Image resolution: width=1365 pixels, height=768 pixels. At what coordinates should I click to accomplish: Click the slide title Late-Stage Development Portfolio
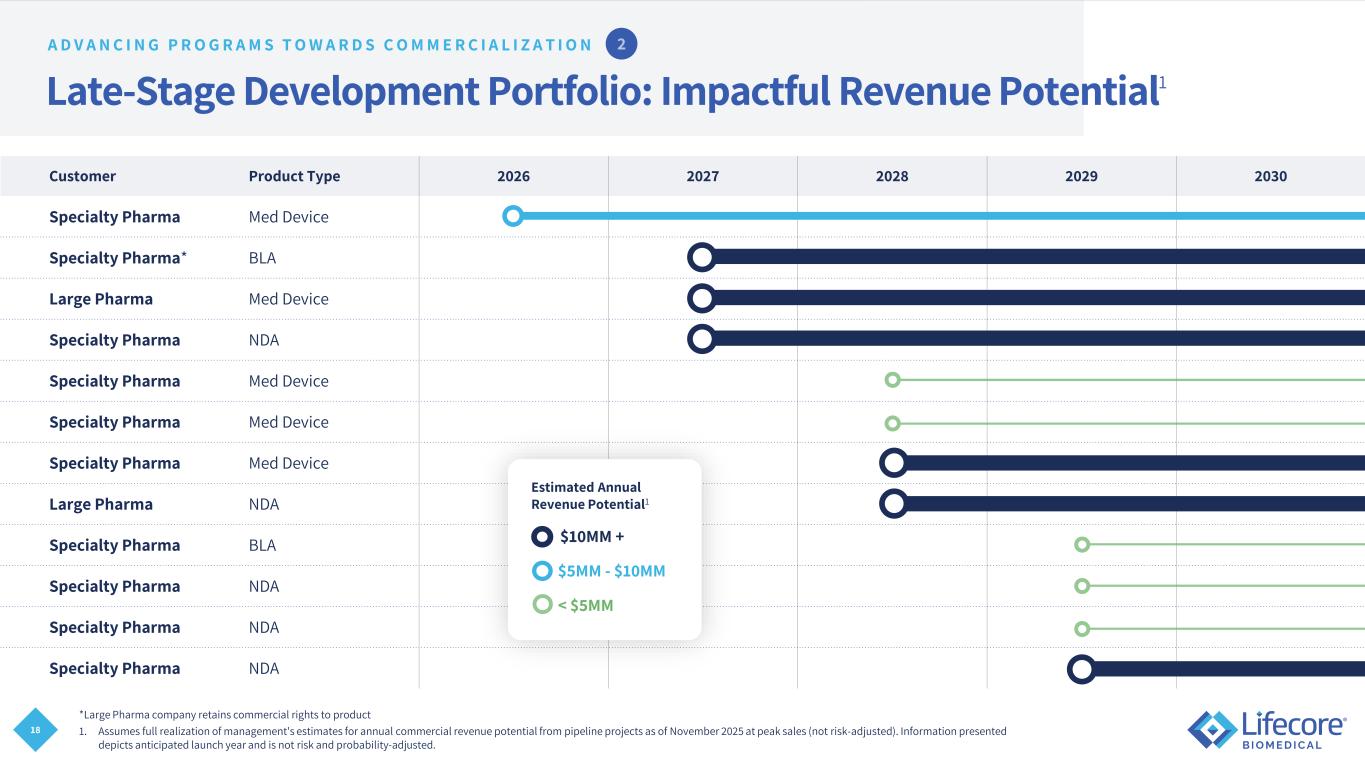pyautogui.click(x=602, y=92)
